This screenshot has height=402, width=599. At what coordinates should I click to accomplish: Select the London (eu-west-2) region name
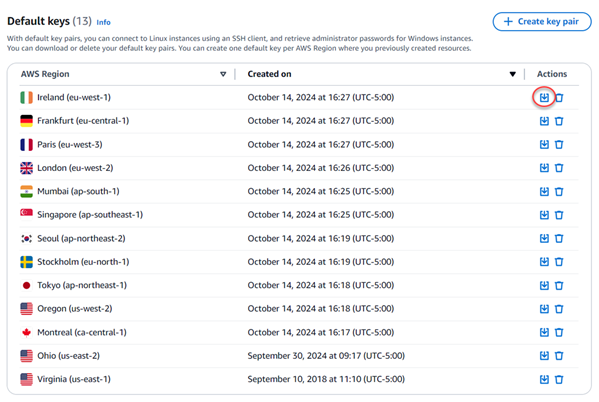[75, 168]
